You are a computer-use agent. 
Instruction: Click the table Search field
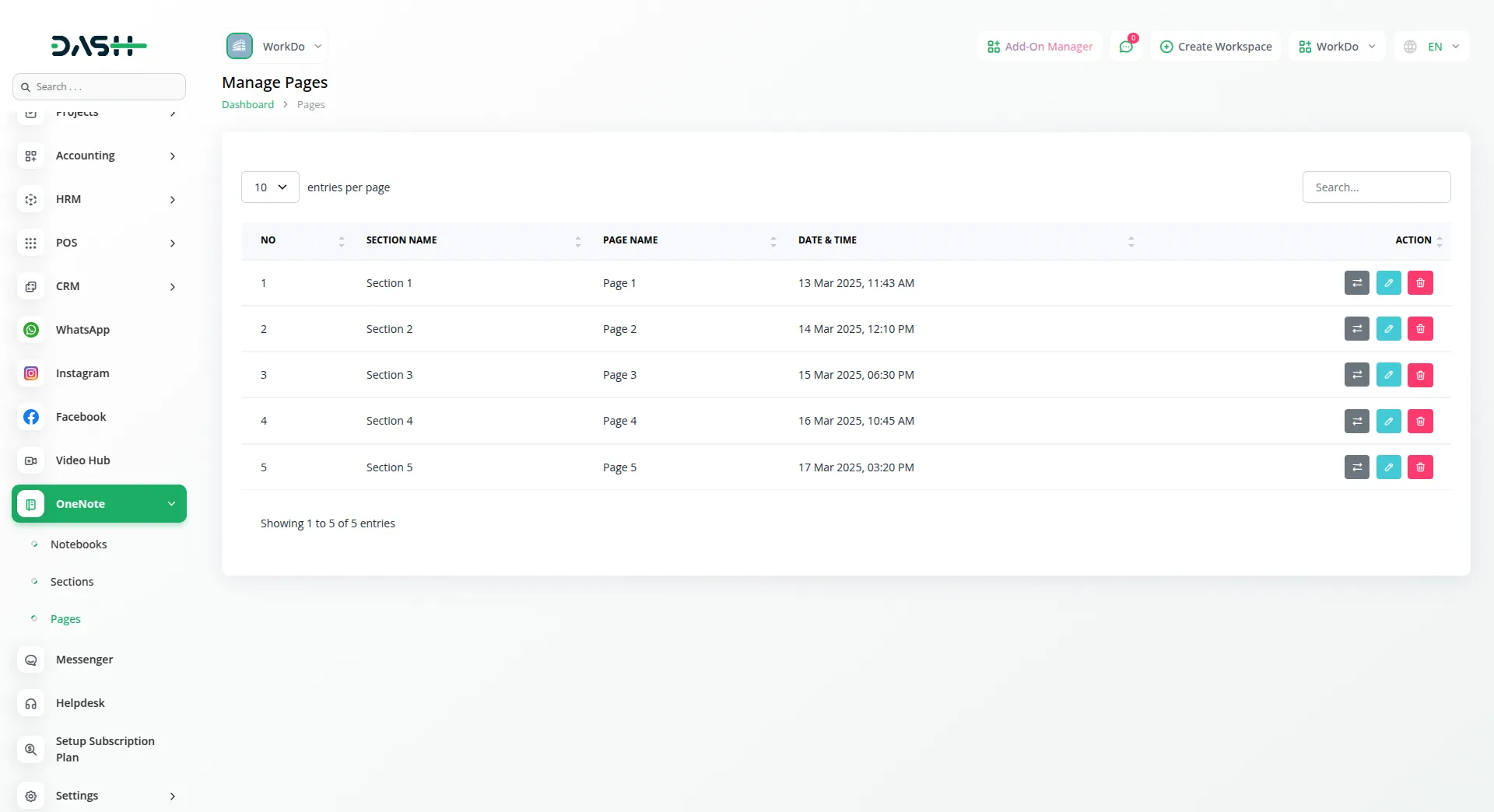click(x=1376, y=187)
